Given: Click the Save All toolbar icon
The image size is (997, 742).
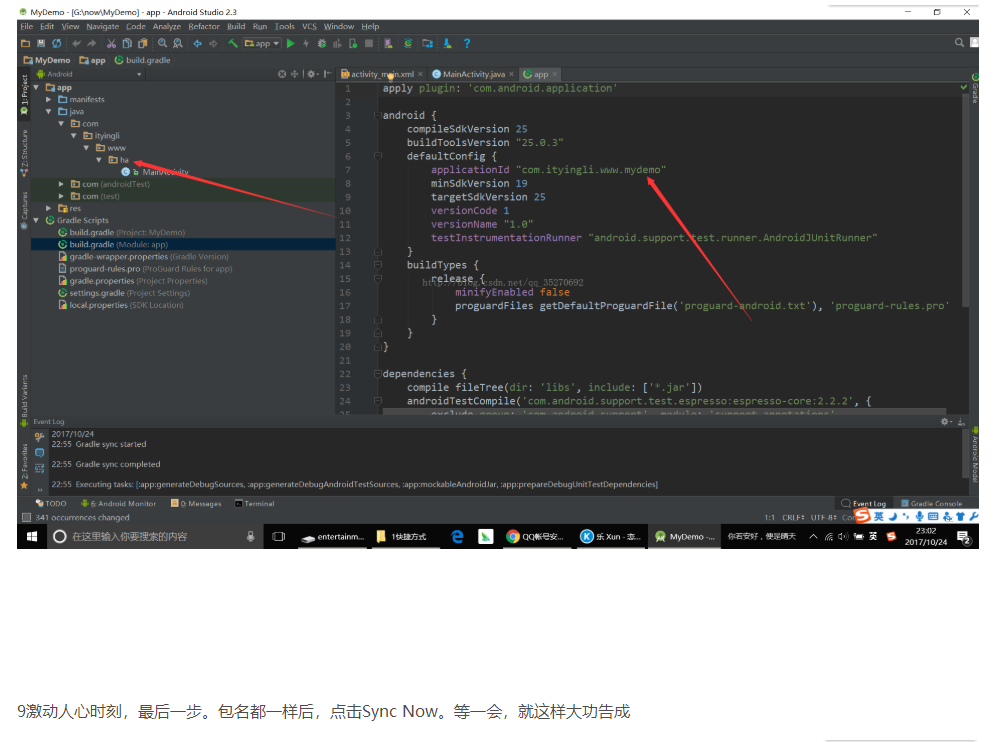Looking at the screenshot, I should pos(41,44).
